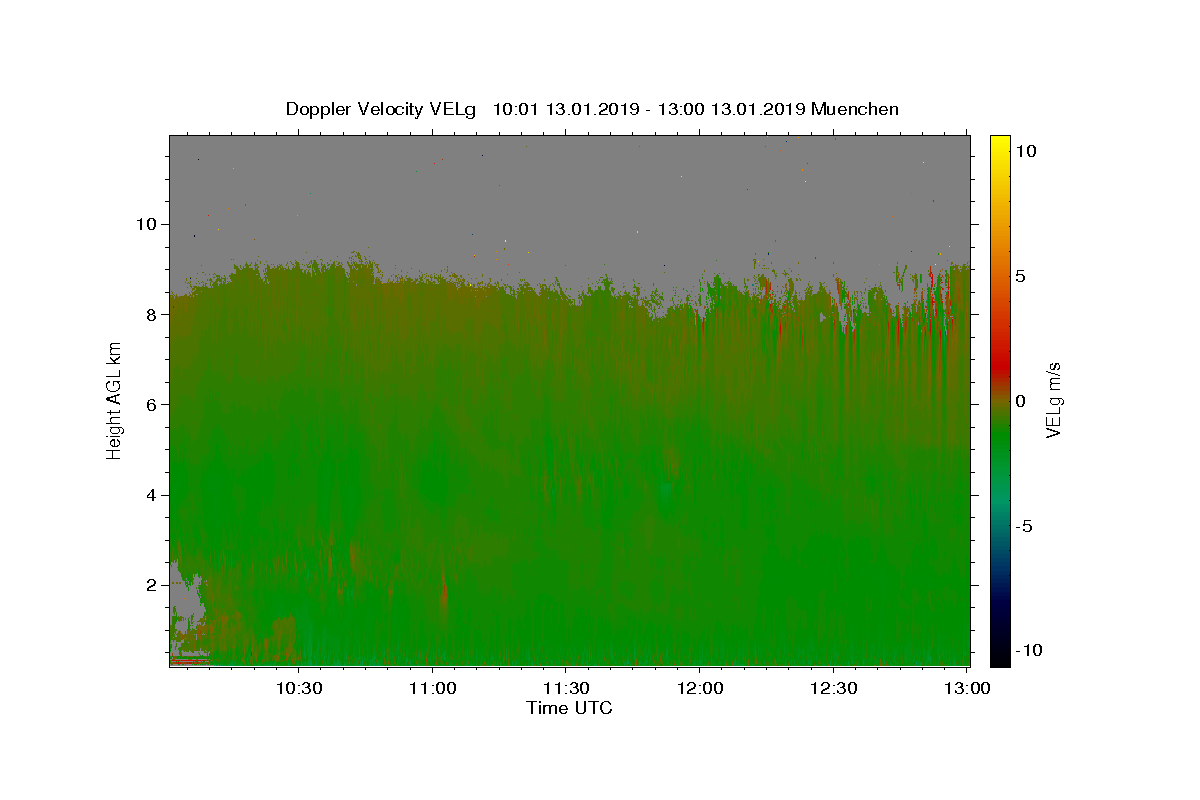This screenshot has height=800, width=1200.
Task: Click the end timestamp "13:00 13.01.2019"
Action: 729,109
